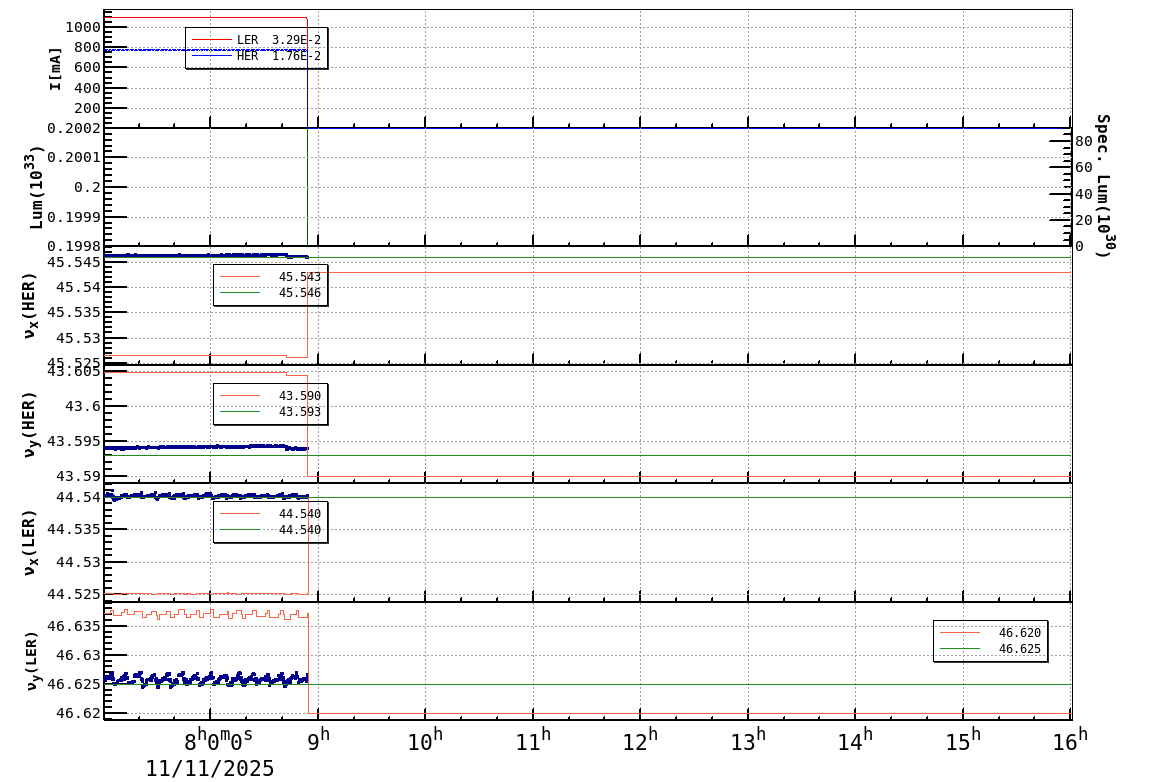The width and height of the screenshot is (1154, 782).
Task: Click the blue tune trace in vx(LER) panel
Action: click(200, 495)
